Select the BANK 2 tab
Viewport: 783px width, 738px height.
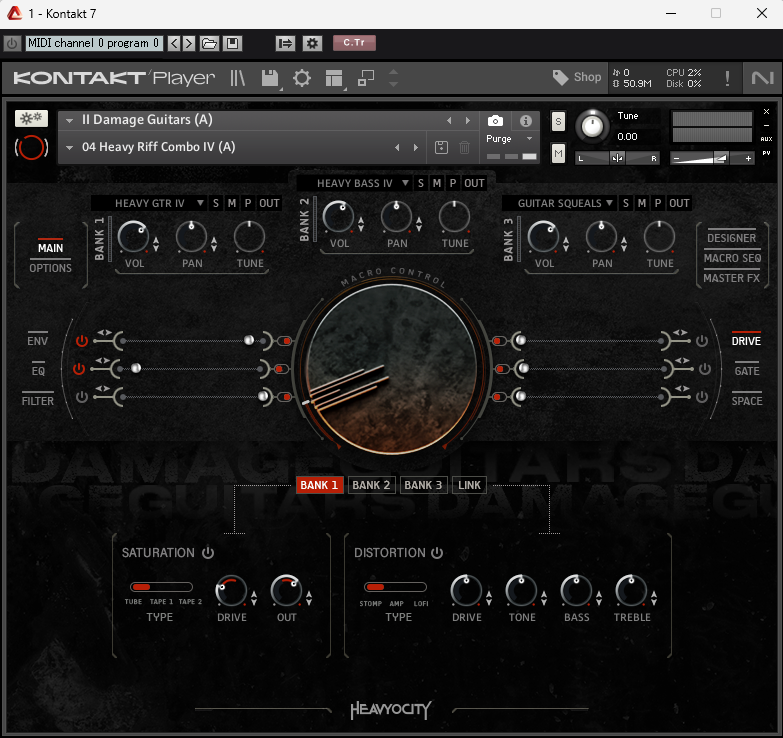(x=371, y=485)
